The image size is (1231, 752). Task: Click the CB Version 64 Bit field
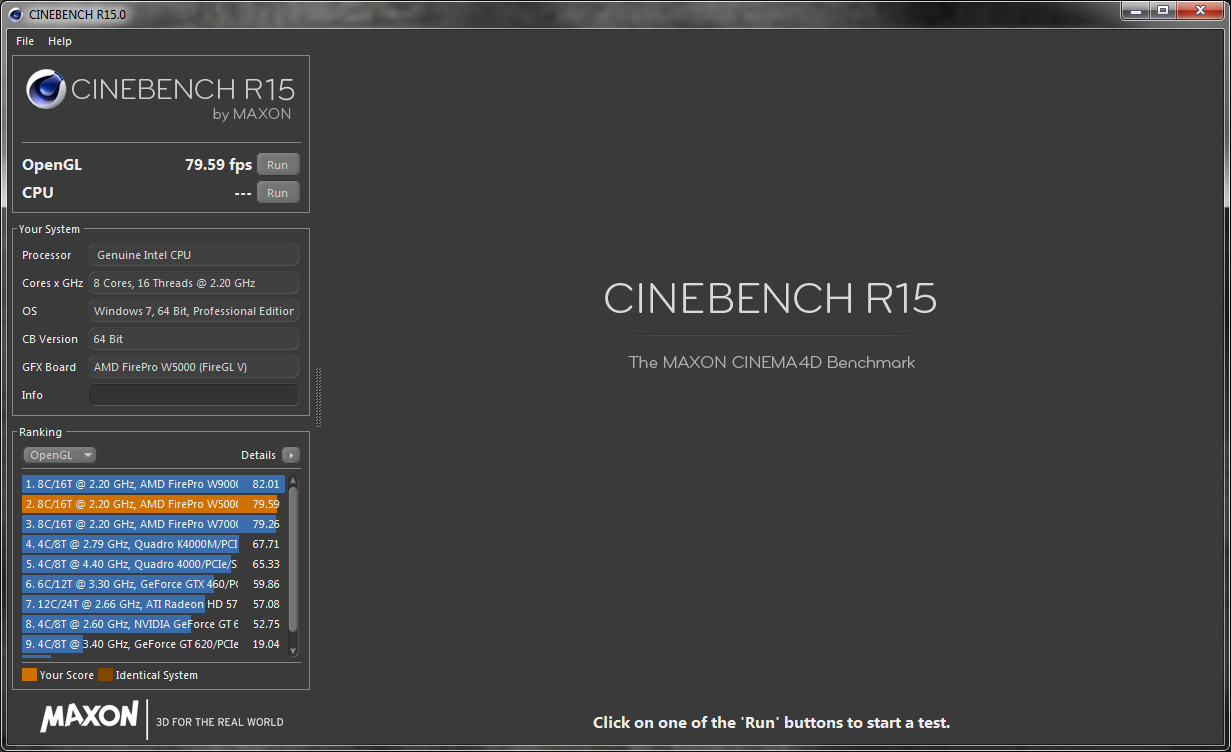[x=194, y=339]
